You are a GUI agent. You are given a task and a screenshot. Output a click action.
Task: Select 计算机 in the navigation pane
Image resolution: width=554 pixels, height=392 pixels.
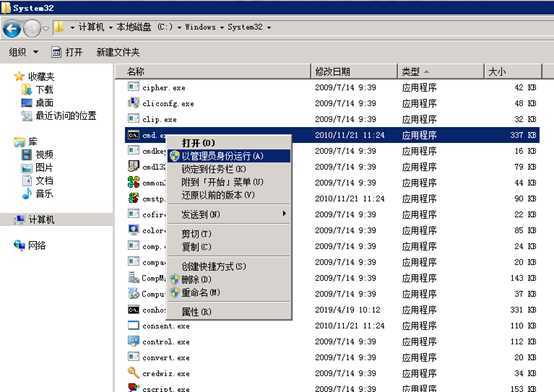coord(35,220)
